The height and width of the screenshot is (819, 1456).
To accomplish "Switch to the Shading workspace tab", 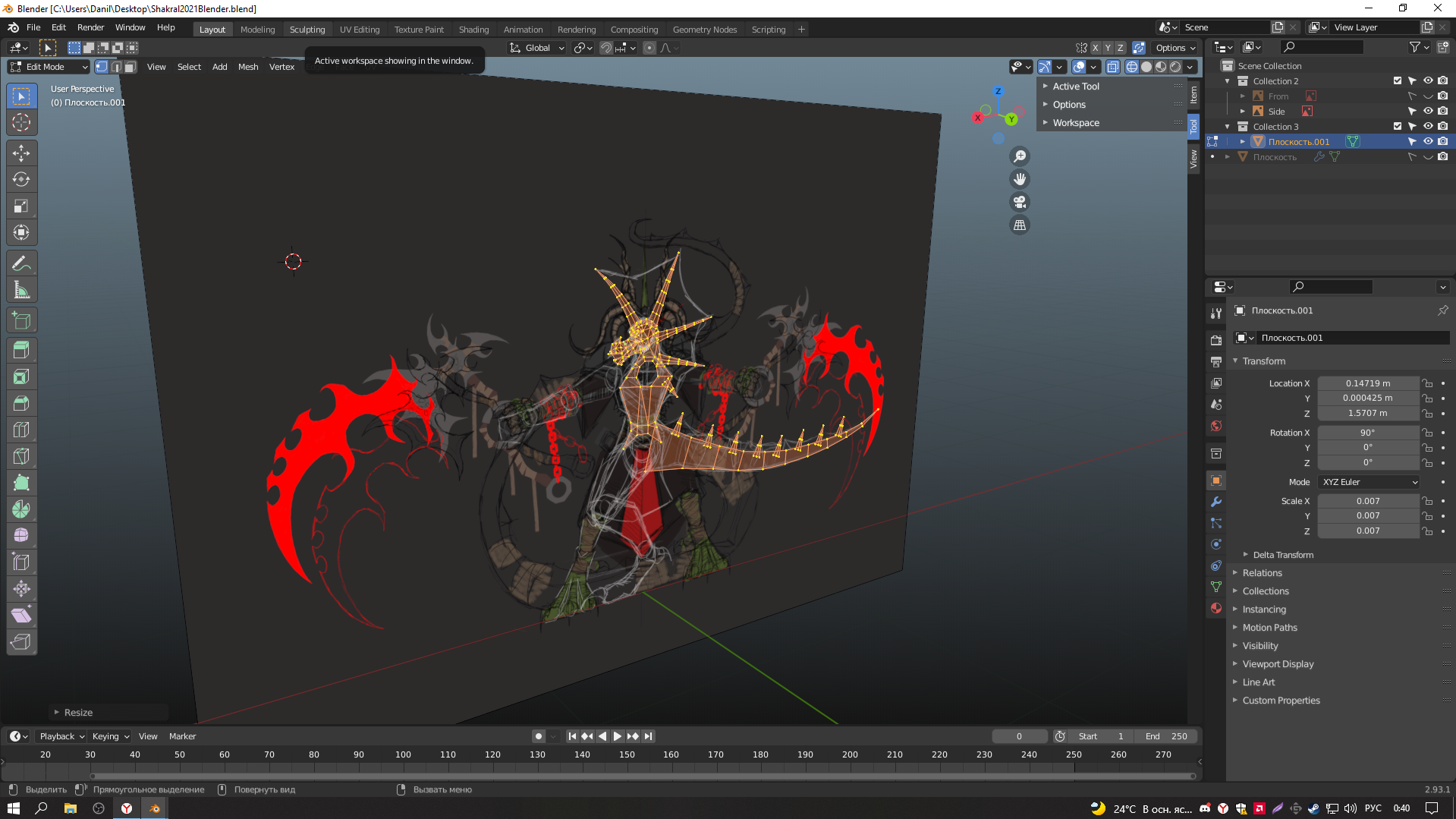I will tap(473, 30).
